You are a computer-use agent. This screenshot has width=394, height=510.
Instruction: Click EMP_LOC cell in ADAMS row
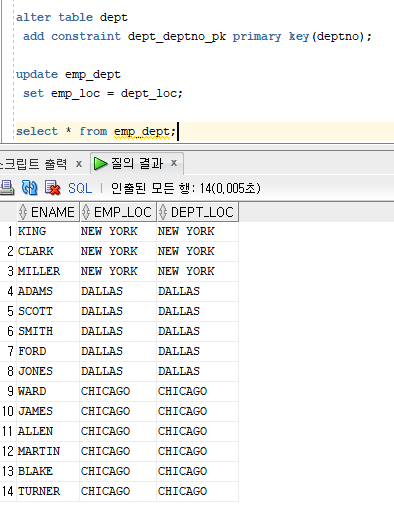[118, 291]
